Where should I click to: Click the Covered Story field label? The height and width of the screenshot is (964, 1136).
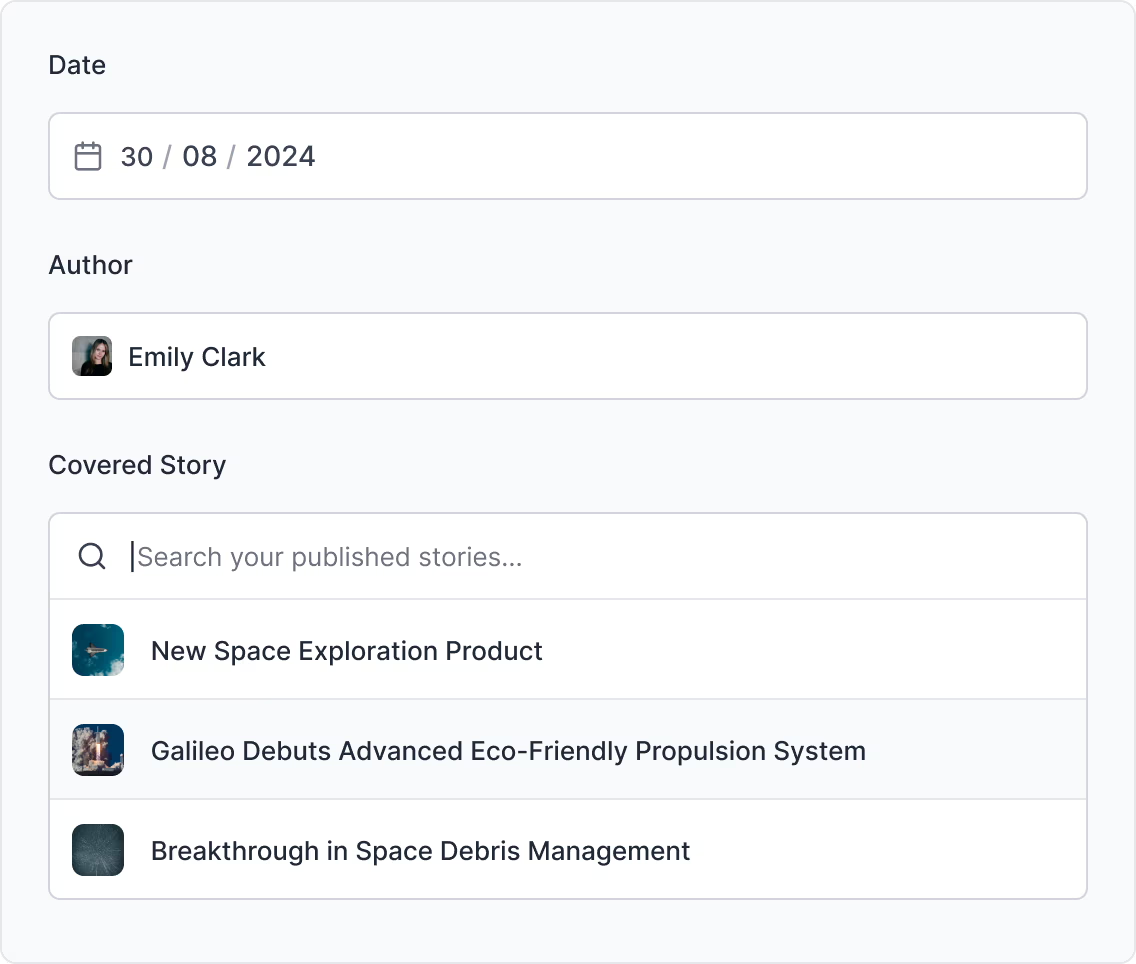click(137, 465)
